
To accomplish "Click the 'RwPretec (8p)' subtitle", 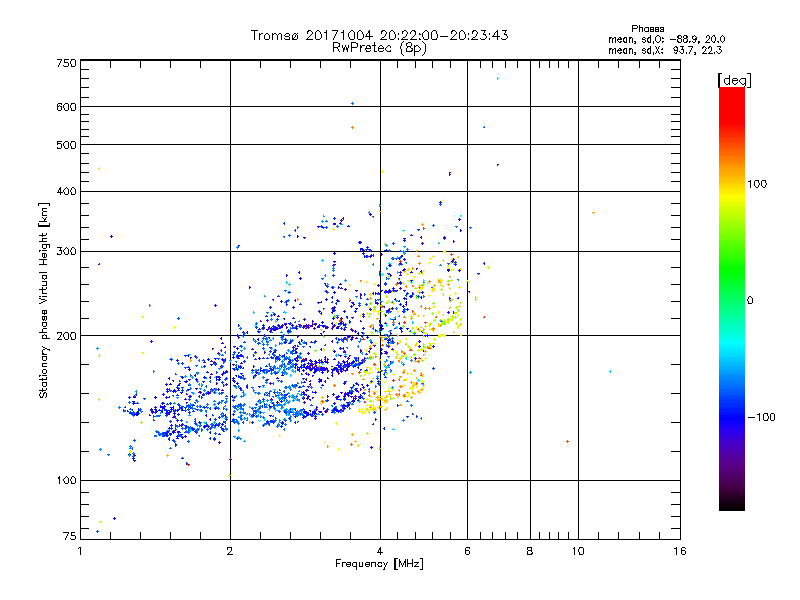I will (x=379, y=48).
